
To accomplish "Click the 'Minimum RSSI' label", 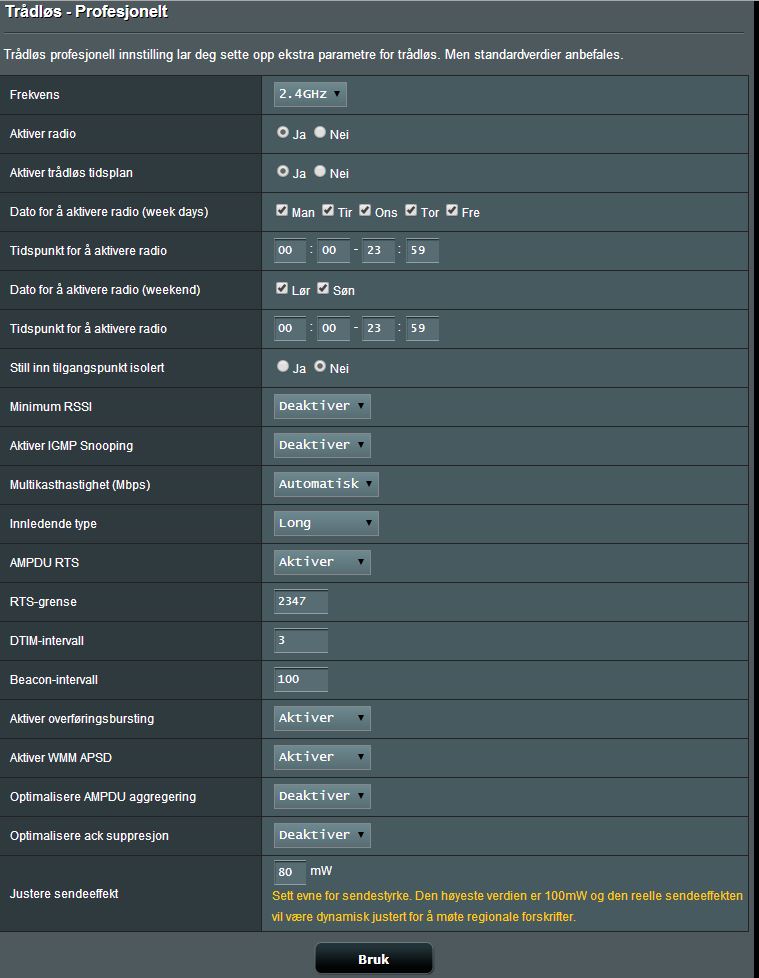I will pyautogui.click(x=51, y=407).
